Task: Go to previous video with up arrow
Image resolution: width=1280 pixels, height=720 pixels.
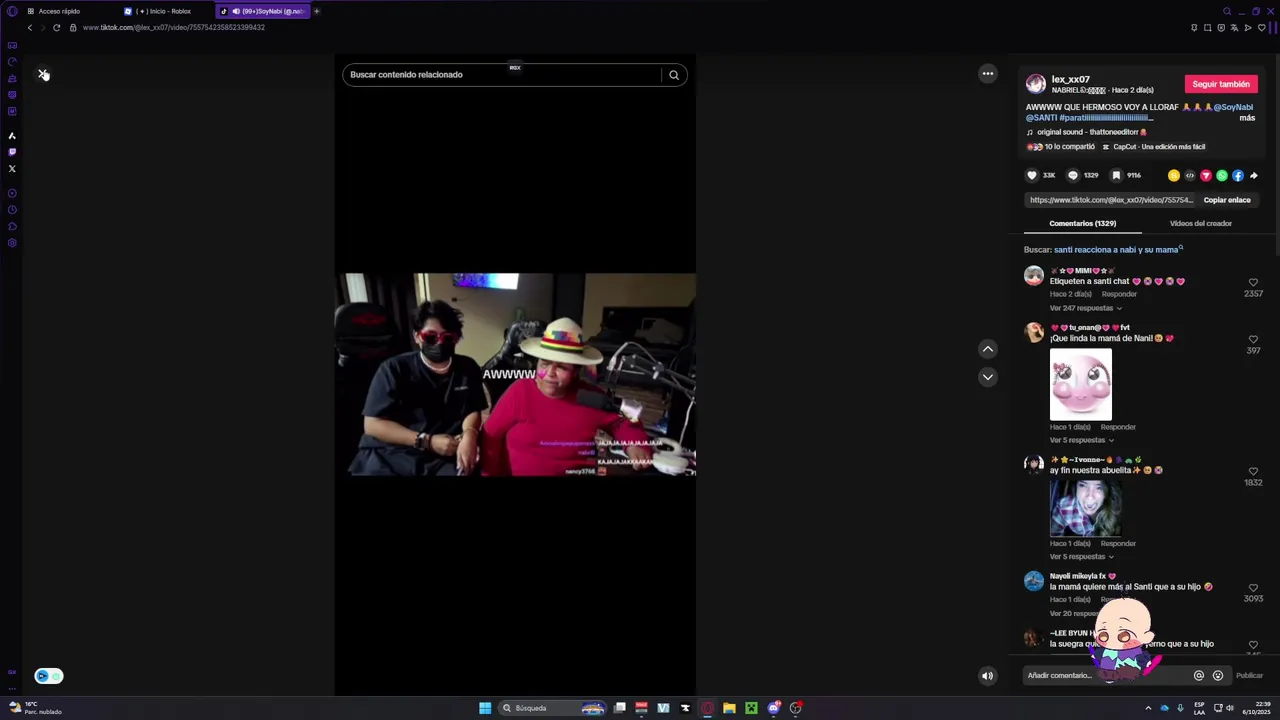Action: [x=988, y=349]
